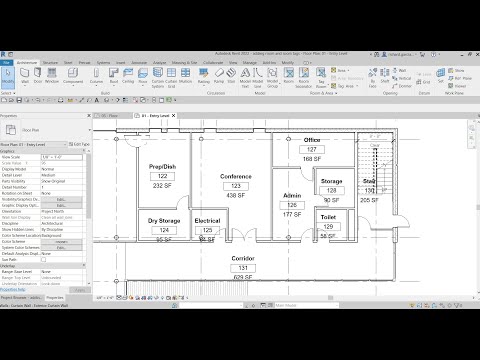Click the Edit Type button
The image size is (480, 360).
click(79, 144)
